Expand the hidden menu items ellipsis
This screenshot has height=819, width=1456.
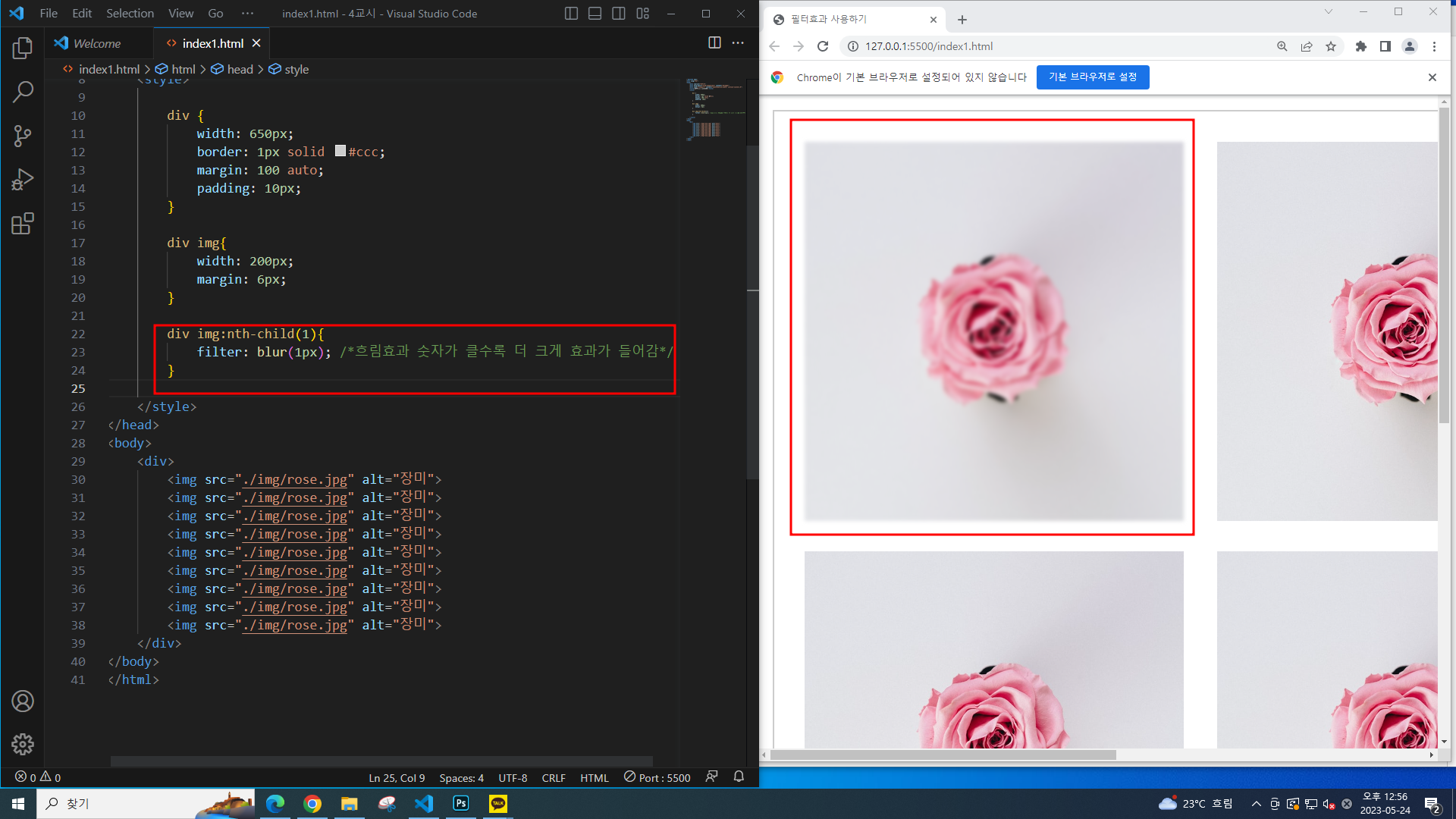pyautogui.click(x=247, y=13)
